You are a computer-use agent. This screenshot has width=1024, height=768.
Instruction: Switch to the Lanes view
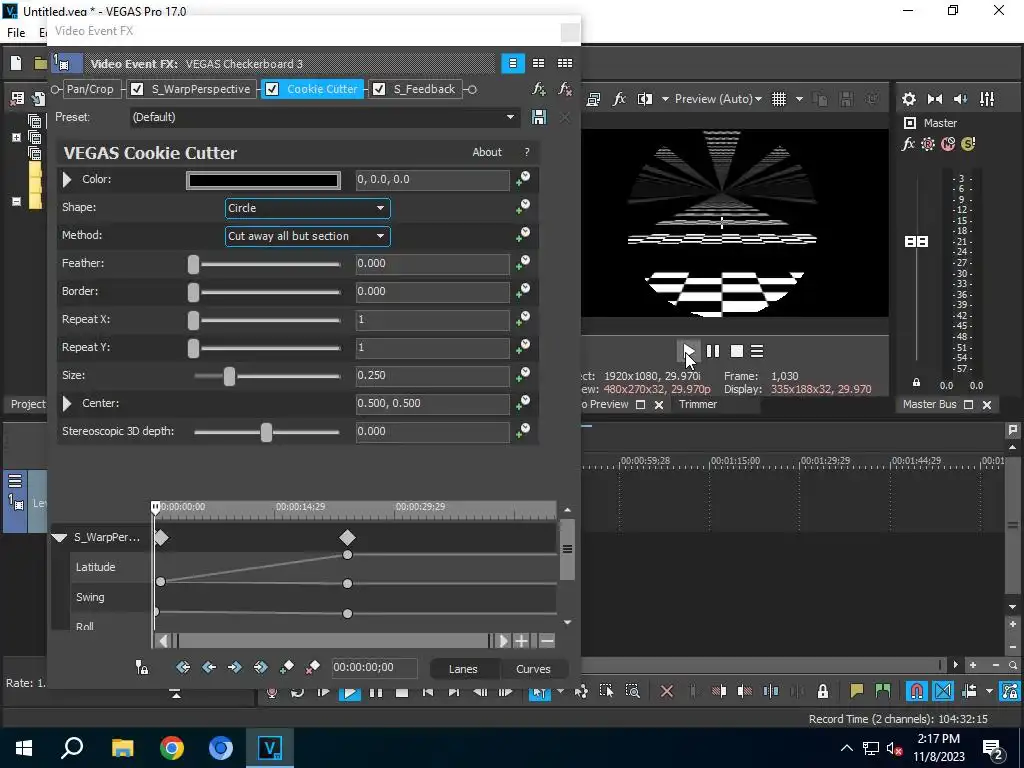click(x=463, y=669)
